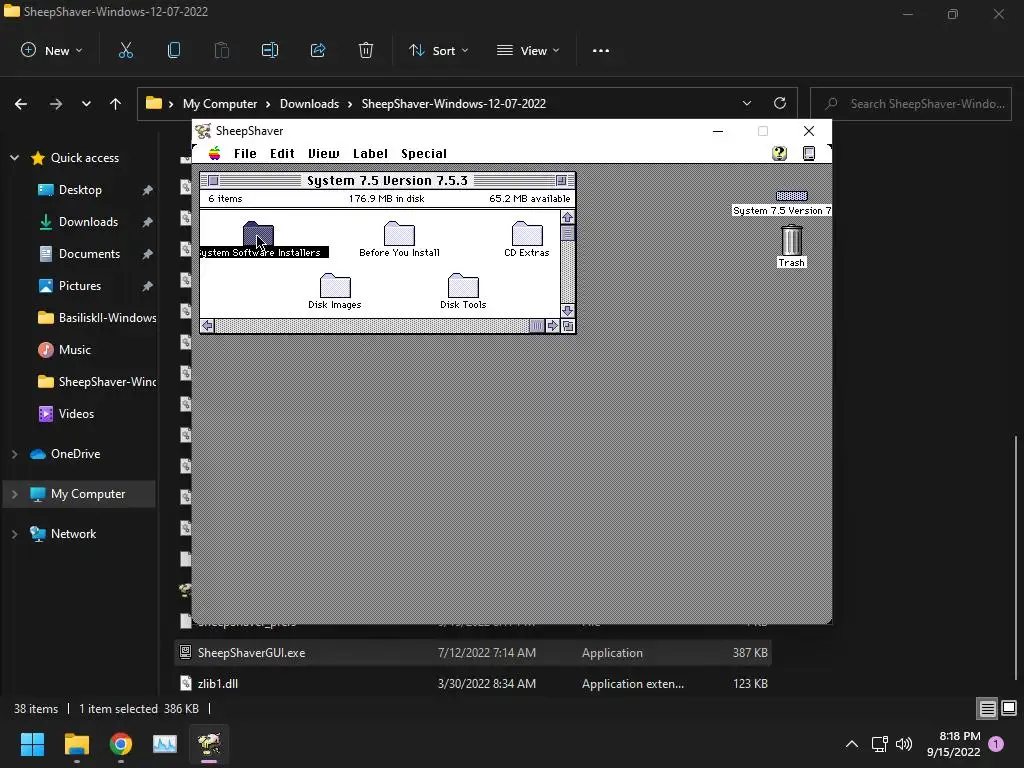Select the System 7.5 Version disk icon on desktop

coord(792,196)
